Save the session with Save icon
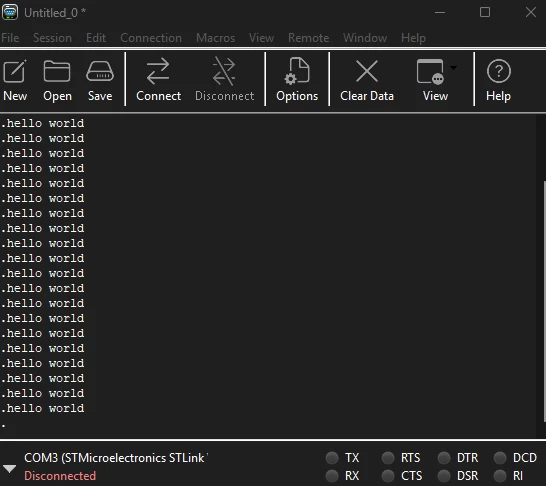The image size is (546, 486). [x=100, y=80]
